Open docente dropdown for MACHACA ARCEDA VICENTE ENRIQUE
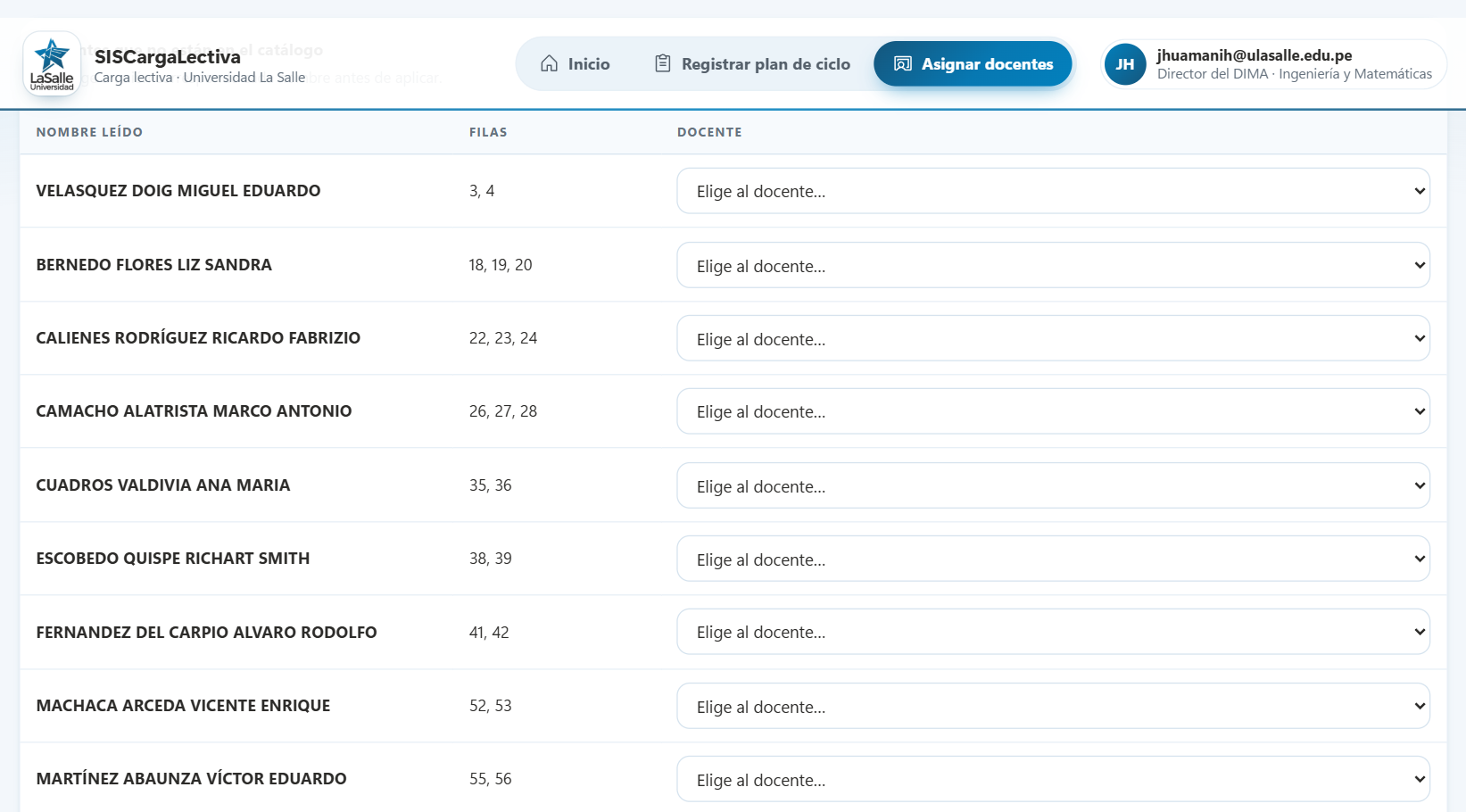The image size is (1466, 812). (x=1053, y=706)
